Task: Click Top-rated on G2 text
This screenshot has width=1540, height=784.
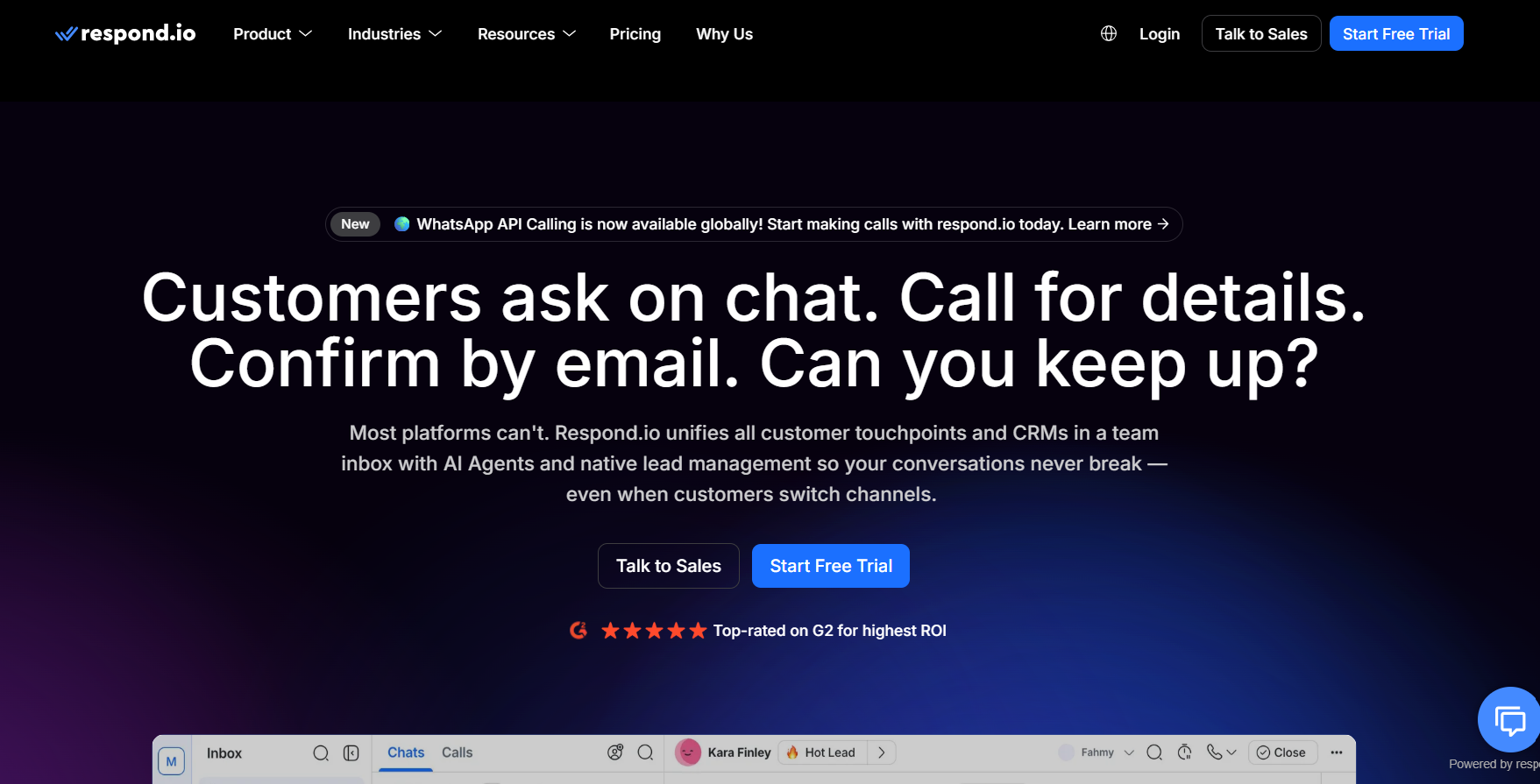Action: click(x=830, y=631)
